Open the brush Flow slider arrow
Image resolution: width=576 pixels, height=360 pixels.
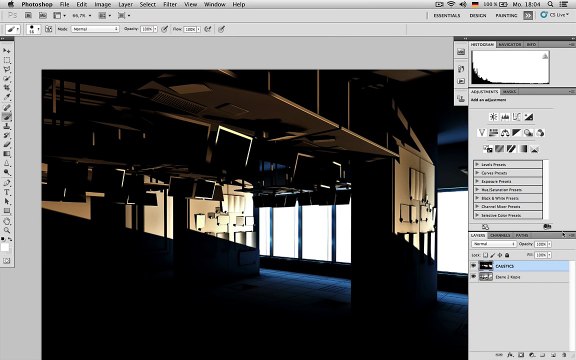[x=199, y=29]
